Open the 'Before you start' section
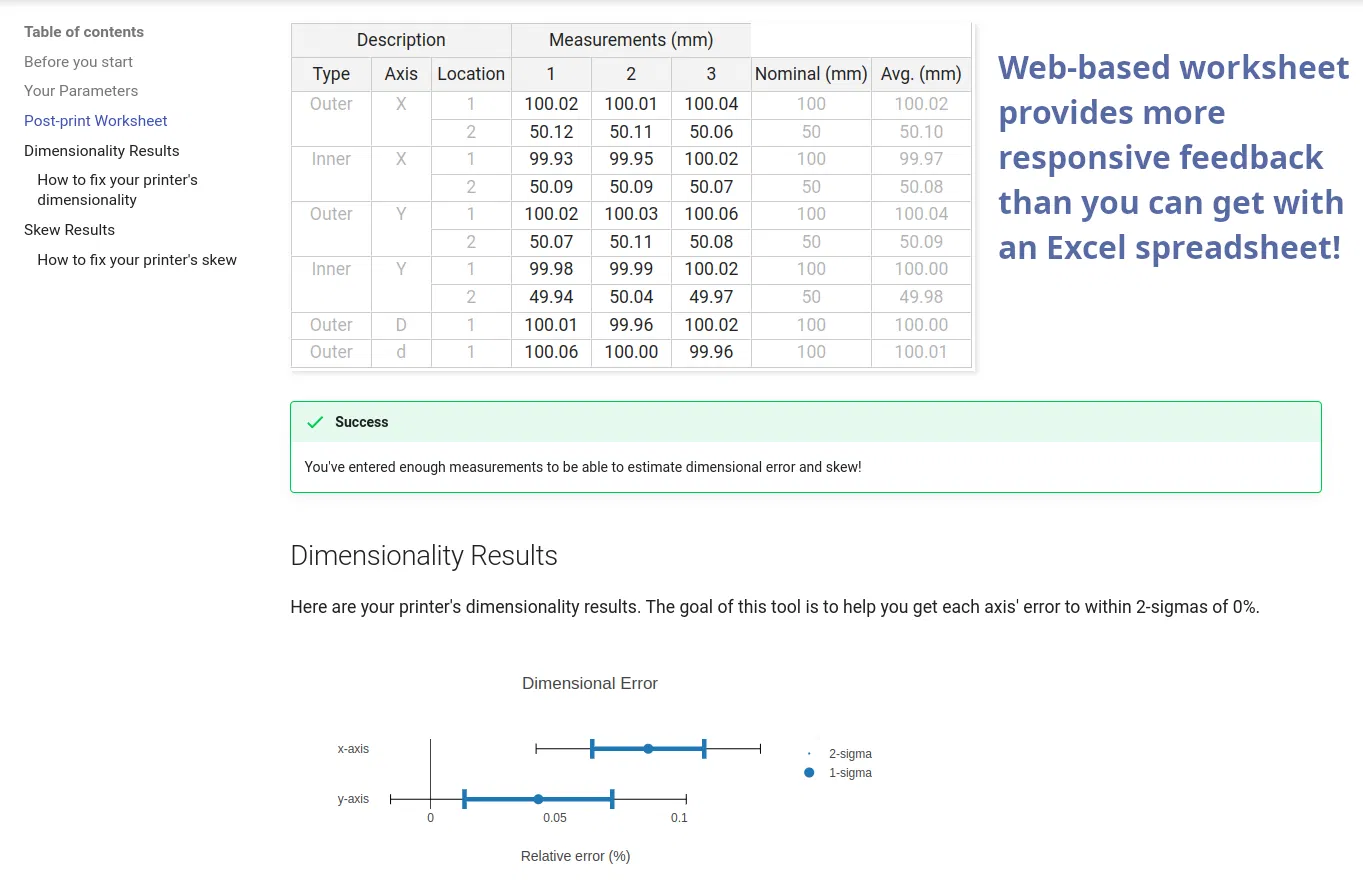 (x=78, y=62)
